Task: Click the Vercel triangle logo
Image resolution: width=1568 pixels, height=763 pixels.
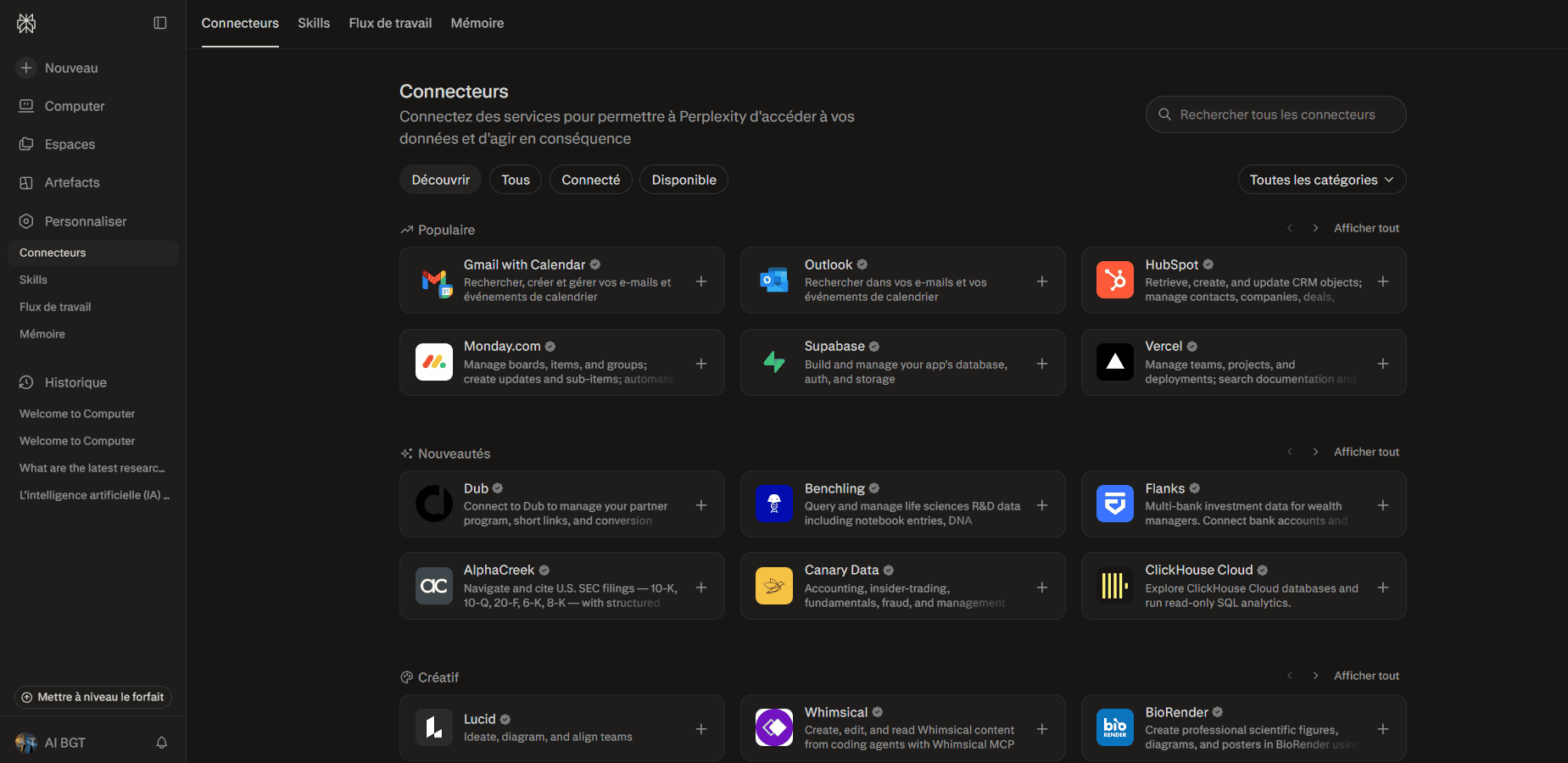Action: pos(1115,362)
